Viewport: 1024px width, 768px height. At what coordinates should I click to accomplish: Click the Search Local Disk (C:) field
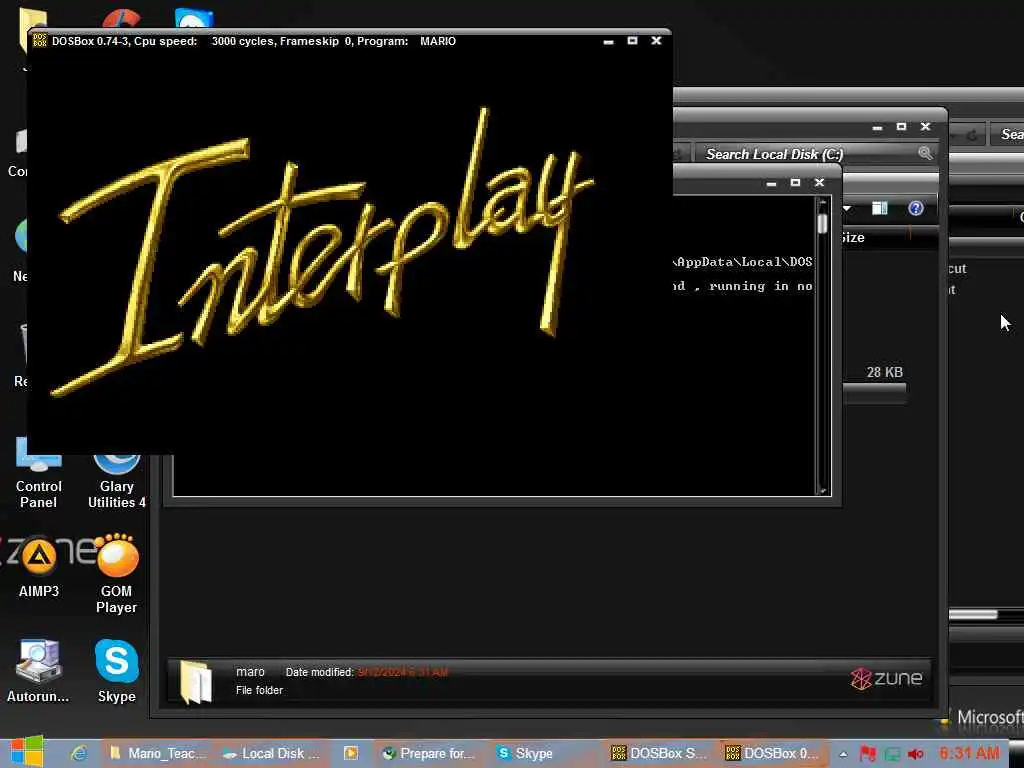coord(815,154)
